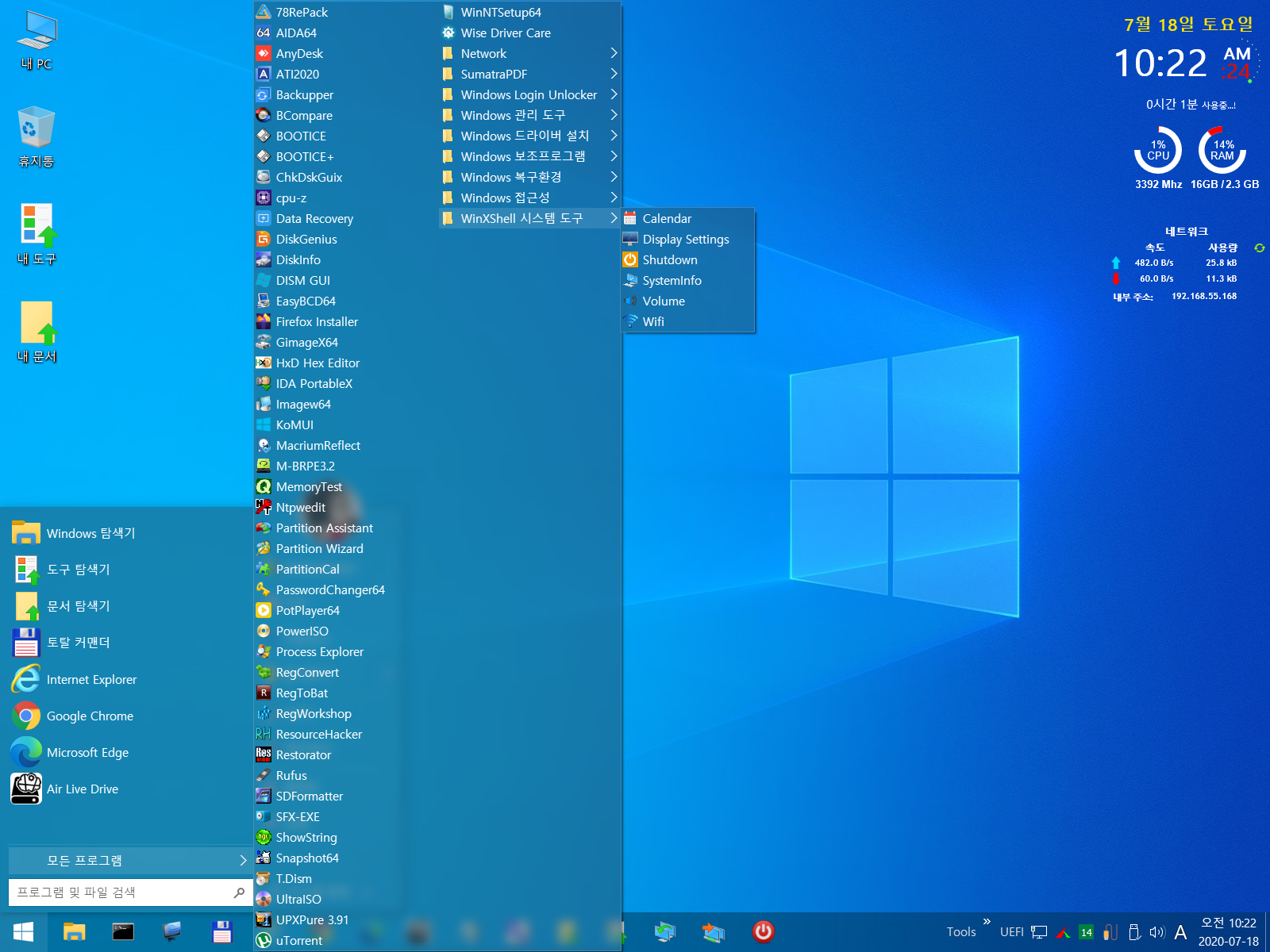Viewport: 1270px width, 952px height.
Task: Expand Windows 보조프로그램 submenu arrow
Action: [614, 156]
